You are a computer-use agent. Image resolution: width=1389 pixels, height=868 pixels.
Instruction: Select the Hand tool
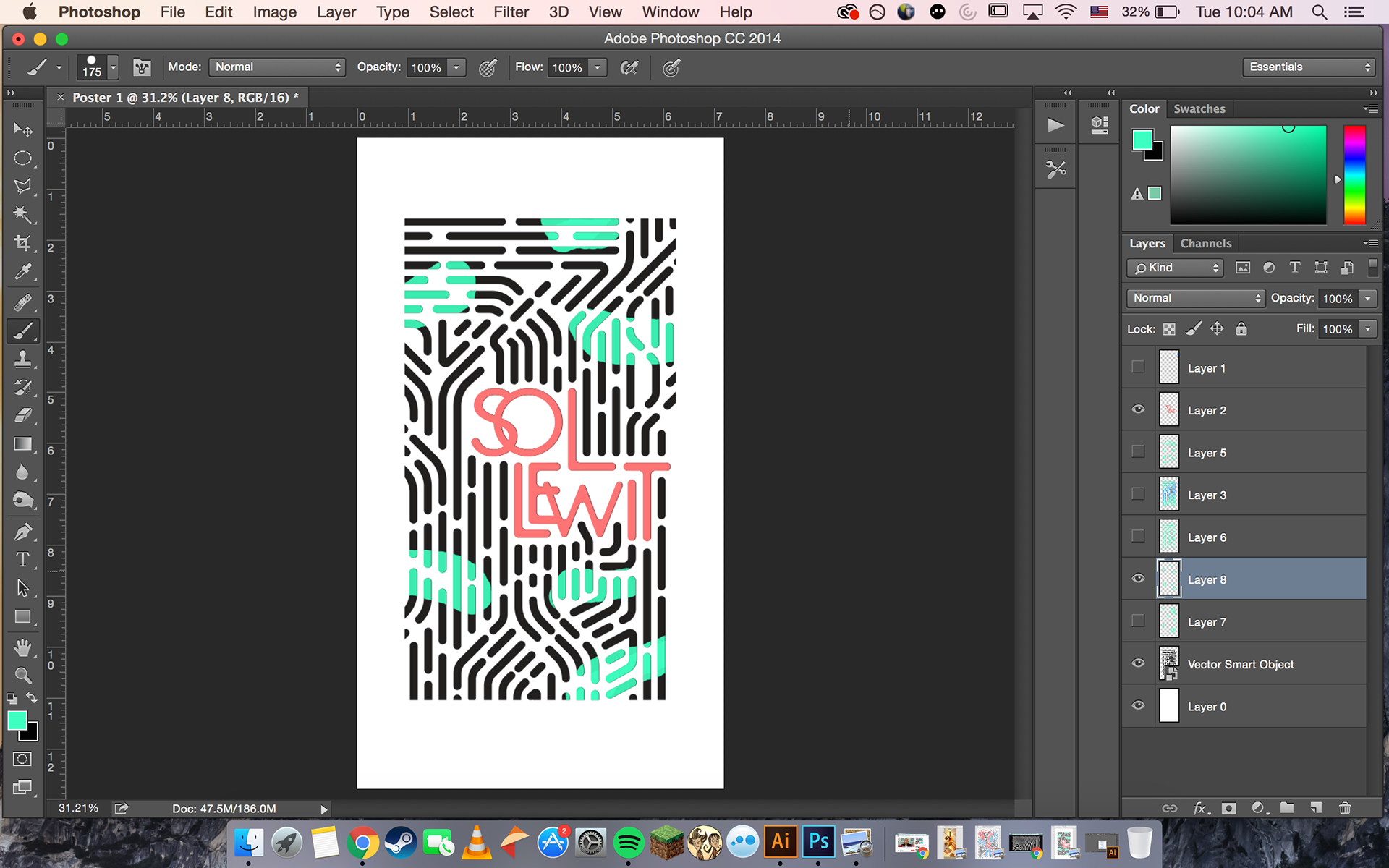pyautogui.click(x=22, y=647)
